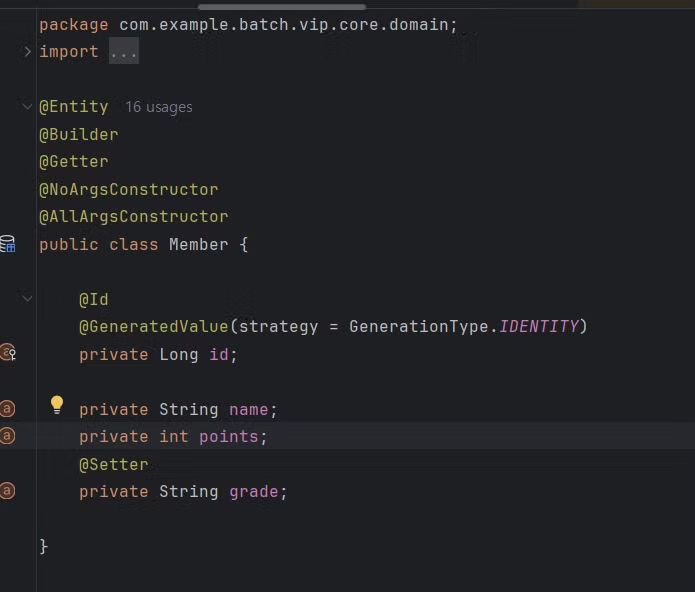Click the @Setter annotation
The image size is (695, 592).
click(x=113, y=464)
